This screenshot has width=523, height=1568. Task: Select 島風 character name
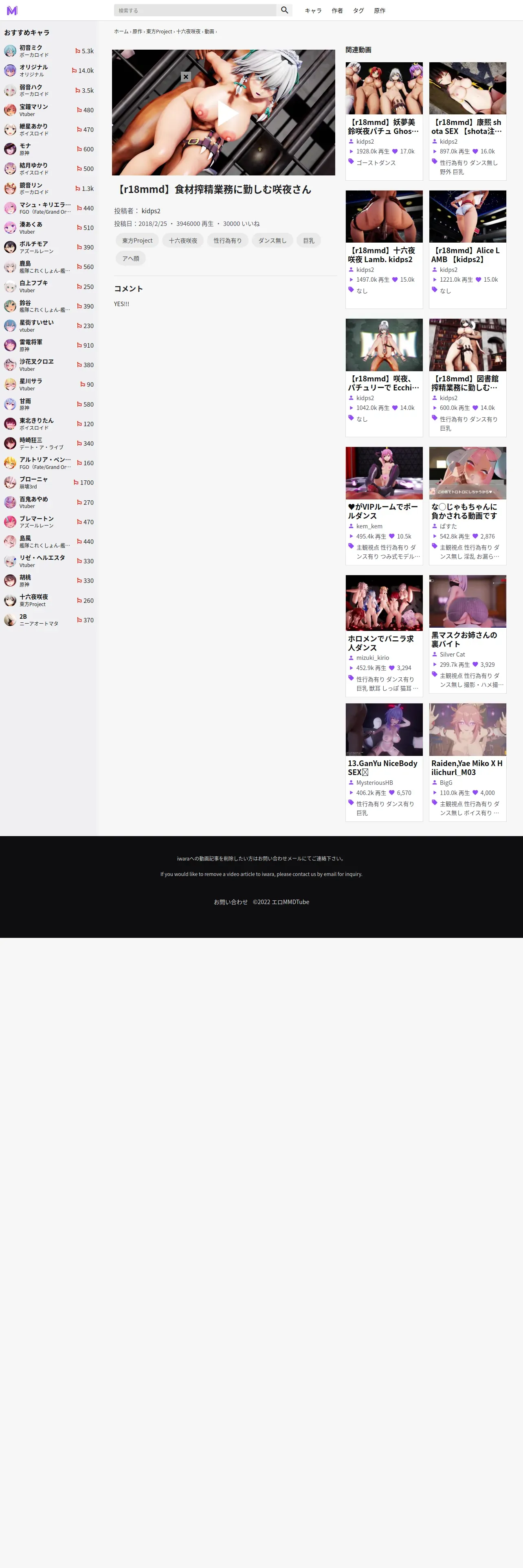tap(25, 538)
